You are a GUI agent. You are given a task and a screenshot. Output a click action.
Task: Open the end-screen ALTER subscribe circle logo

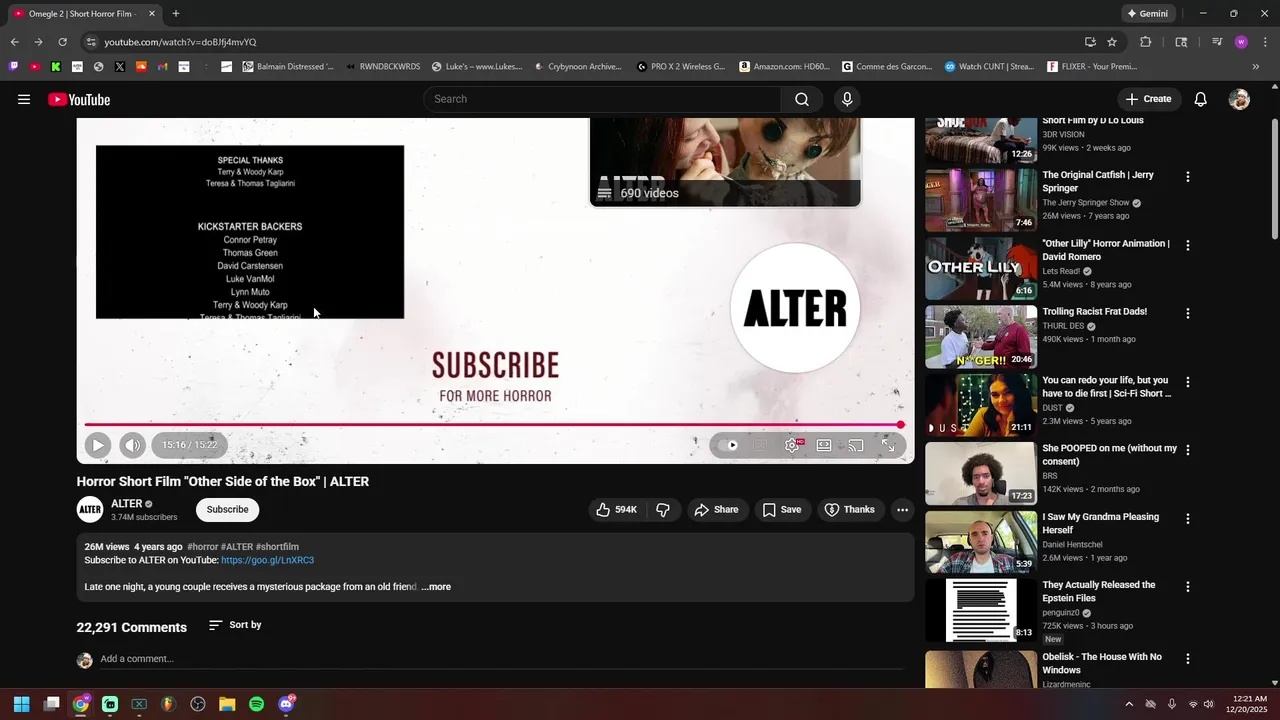click(x=795, y=308)
